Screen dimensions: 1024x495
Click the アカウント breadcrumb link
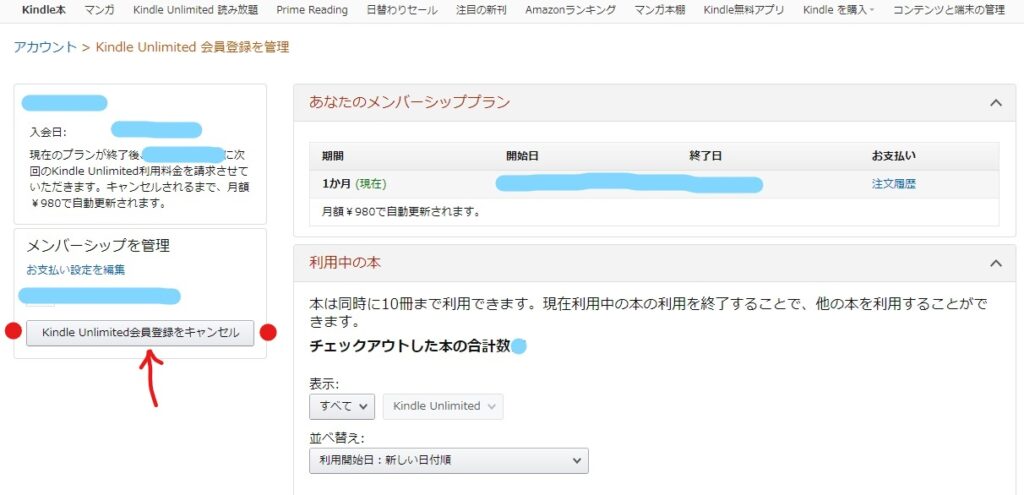[45, 47]
